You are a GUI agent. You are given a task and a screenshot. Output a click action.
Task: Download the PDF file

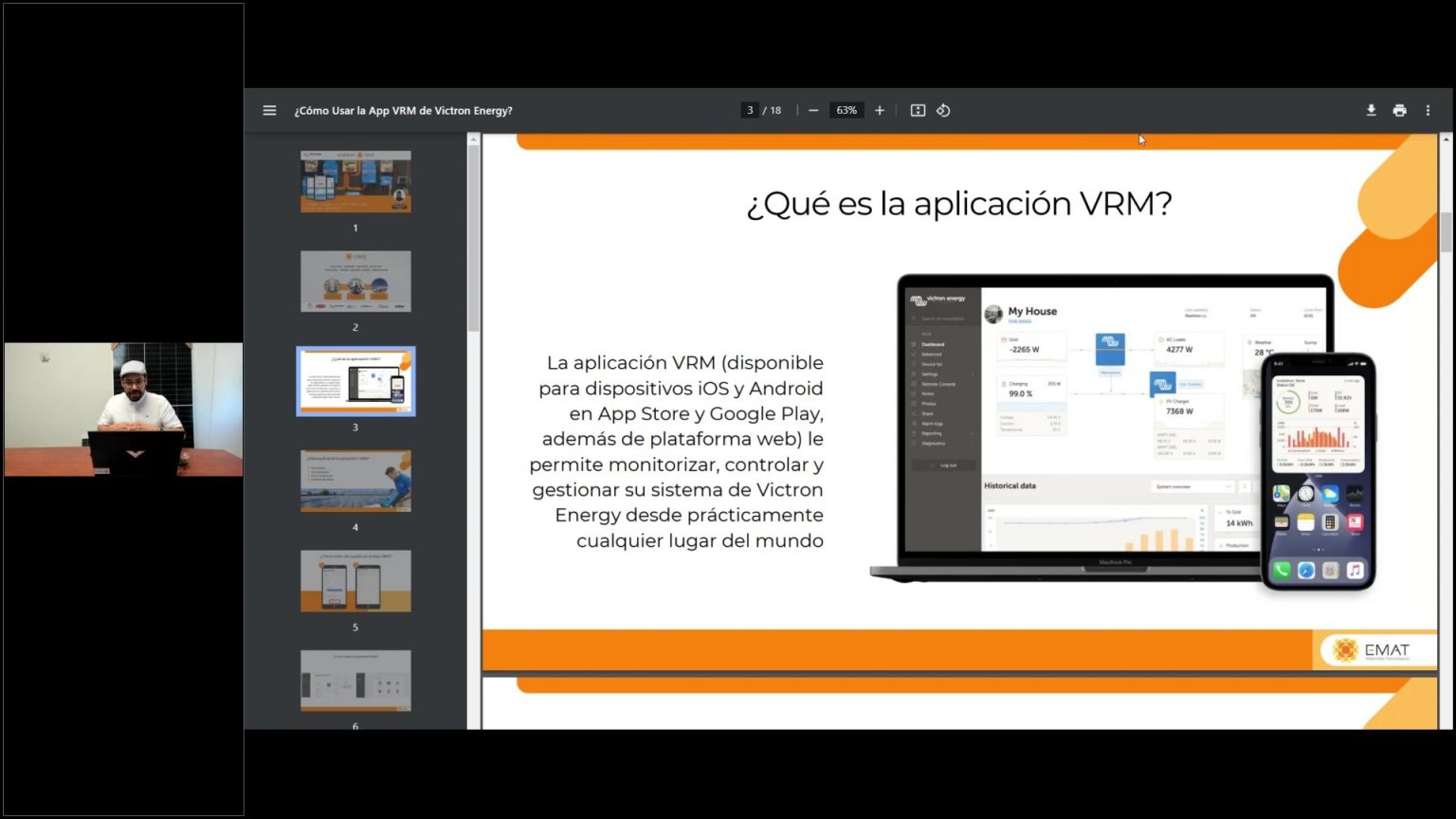(1371, 110)
